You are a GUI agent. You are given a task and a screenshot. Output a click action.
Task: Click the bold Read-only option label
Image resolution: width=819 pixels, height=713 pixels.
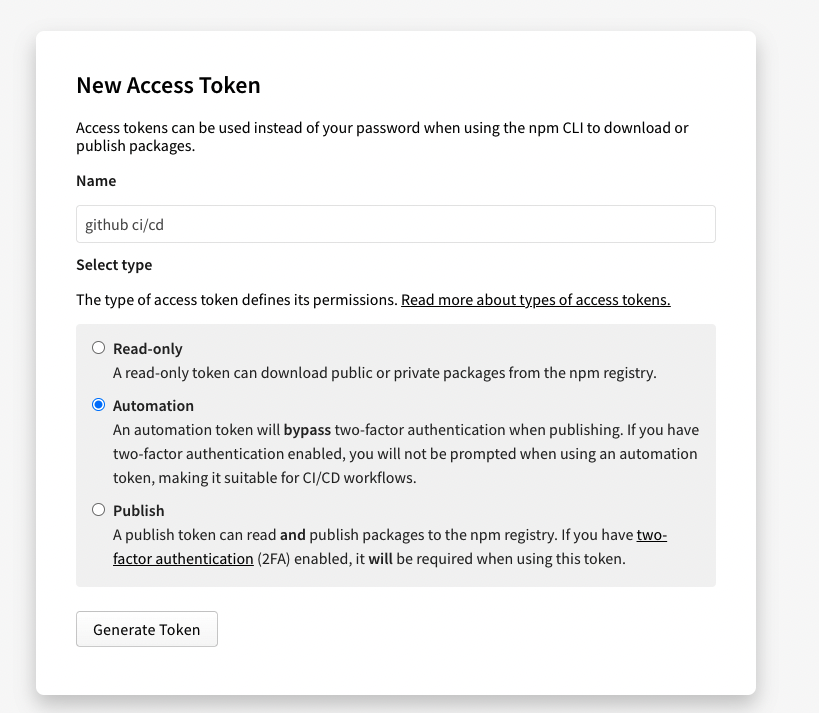click(x=148, y=349)
